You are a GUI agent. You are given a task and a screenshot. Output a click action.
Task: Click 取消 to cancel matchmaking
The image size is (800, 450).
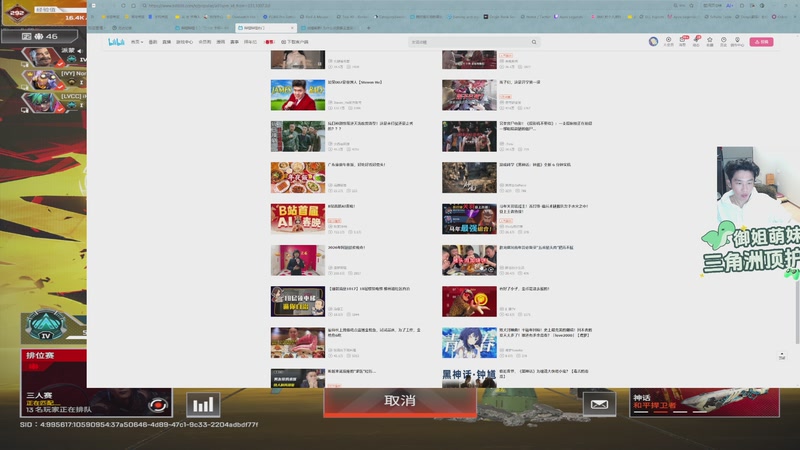(x=400, y=402)
